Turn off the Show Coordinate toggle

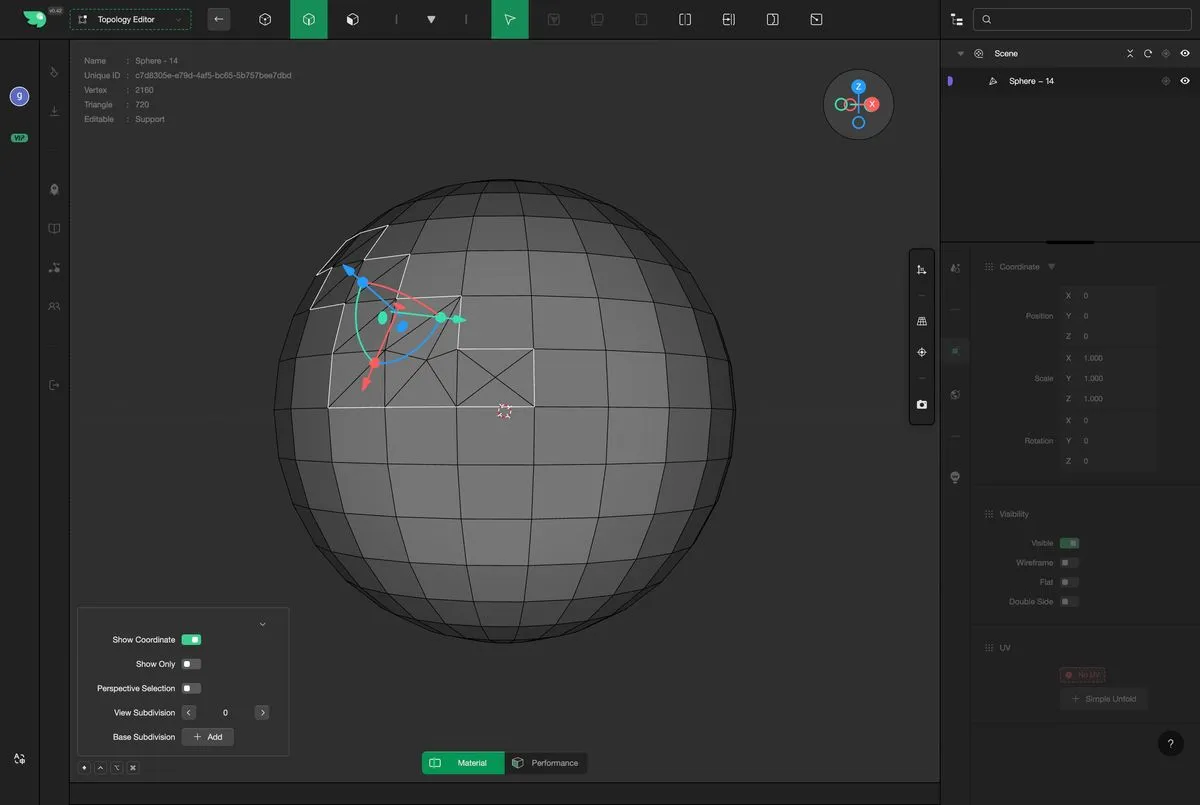pyautogui.click(x=191, y=640)
